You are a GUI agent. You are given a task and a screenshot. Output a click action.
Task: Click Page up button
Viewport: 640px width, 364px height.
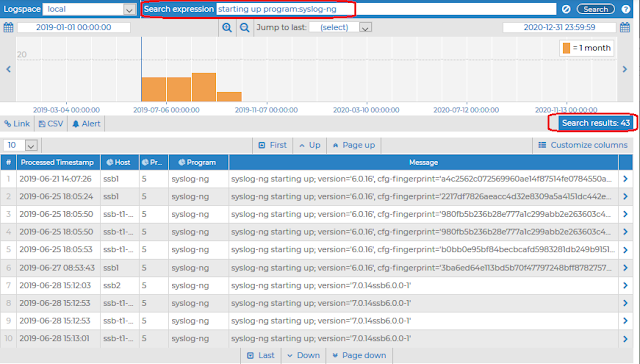[x=354, y=145]
